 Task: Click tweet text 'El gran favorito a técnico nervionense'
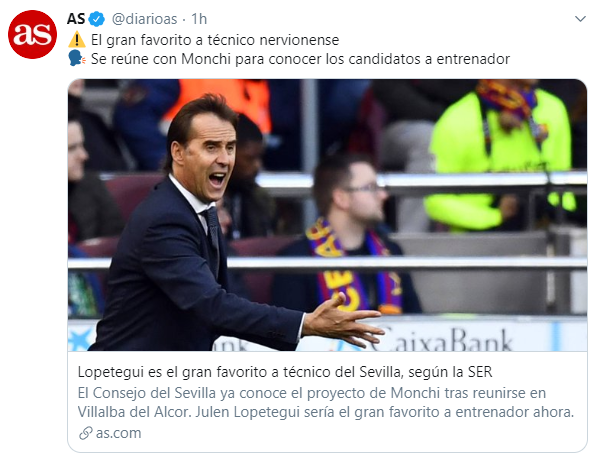point(215,40)
